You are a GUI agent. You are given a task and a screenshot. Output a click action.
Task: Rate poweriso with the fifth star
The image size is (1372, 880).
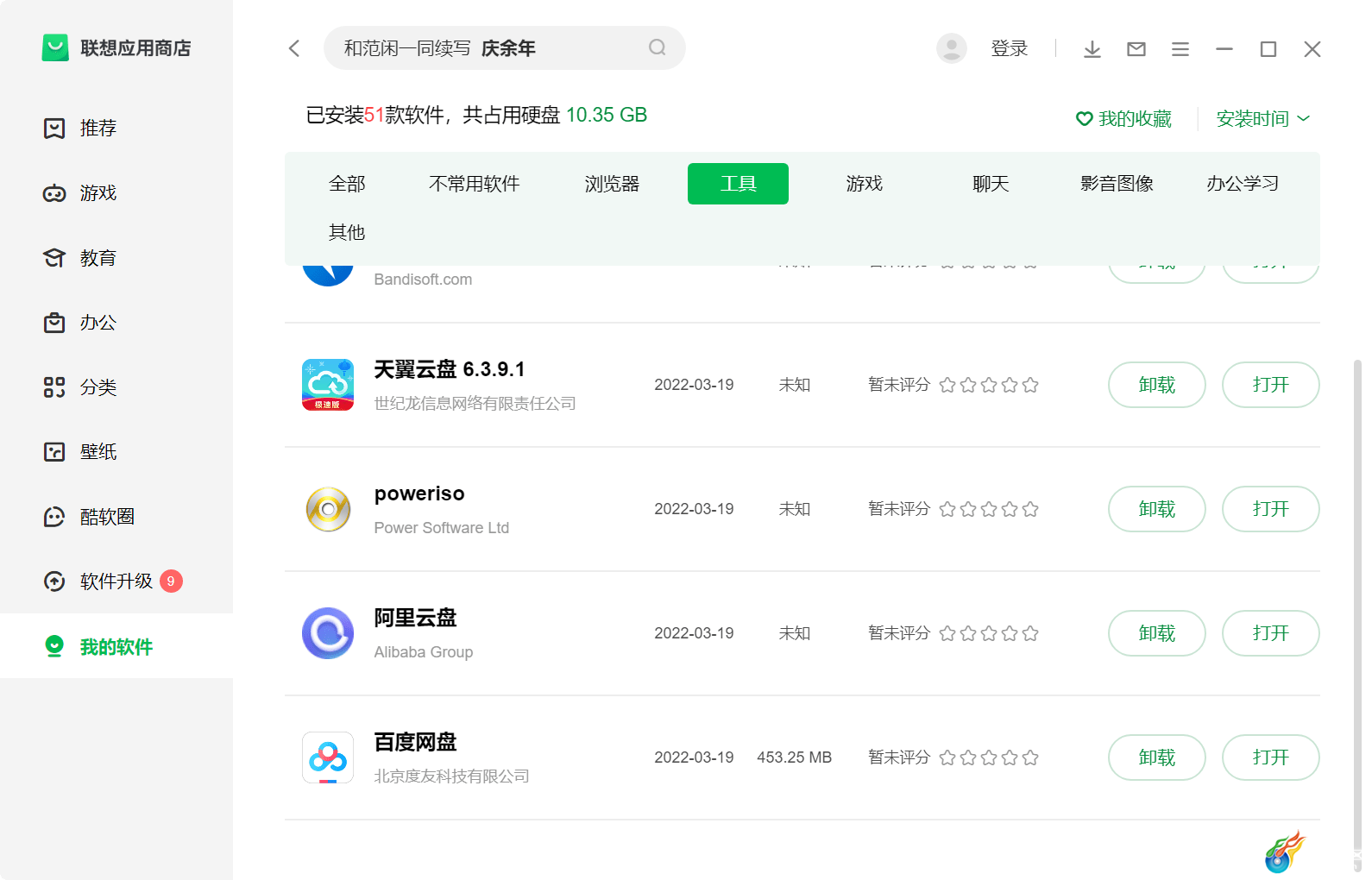[1030, 509]
